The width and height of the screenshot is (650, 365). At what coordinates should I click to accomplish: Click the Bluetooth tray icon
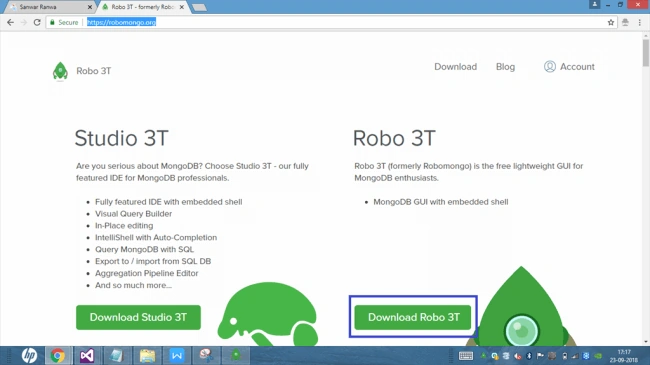(529, 356)
